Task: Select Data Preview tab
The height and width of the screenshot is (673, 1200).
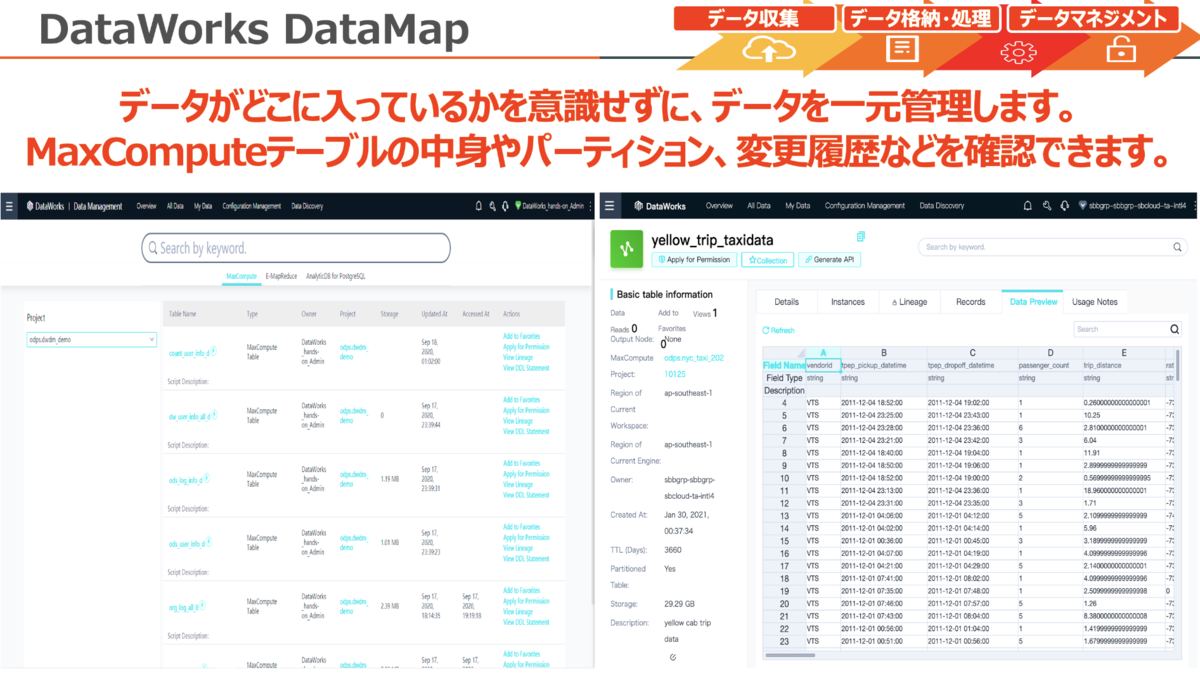Action: [1033, 301]
